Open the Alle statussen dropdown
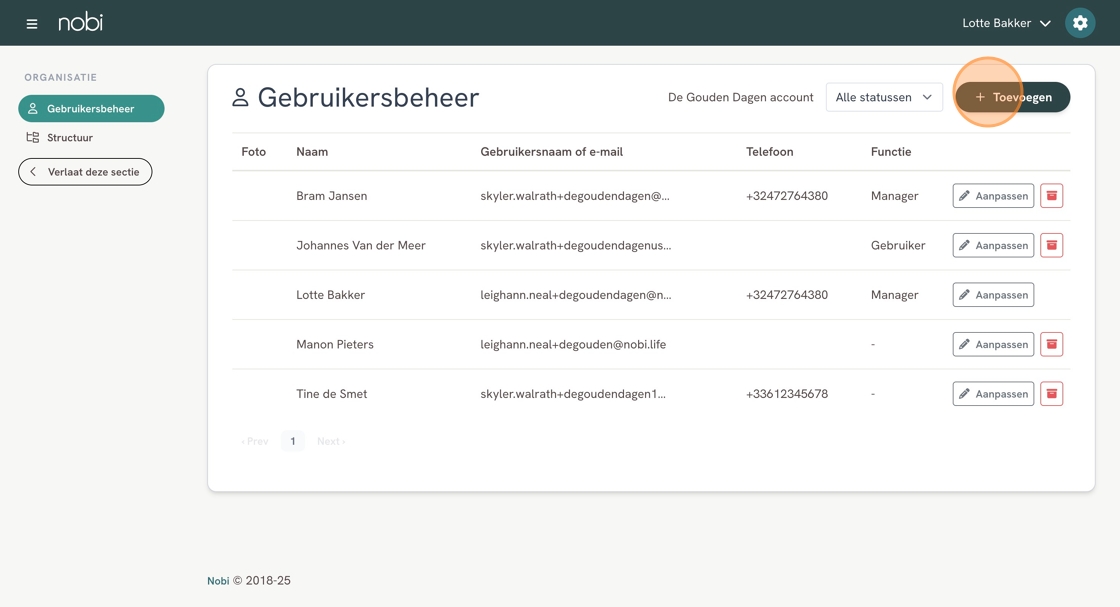1120x607 pixels. [884, 97]
